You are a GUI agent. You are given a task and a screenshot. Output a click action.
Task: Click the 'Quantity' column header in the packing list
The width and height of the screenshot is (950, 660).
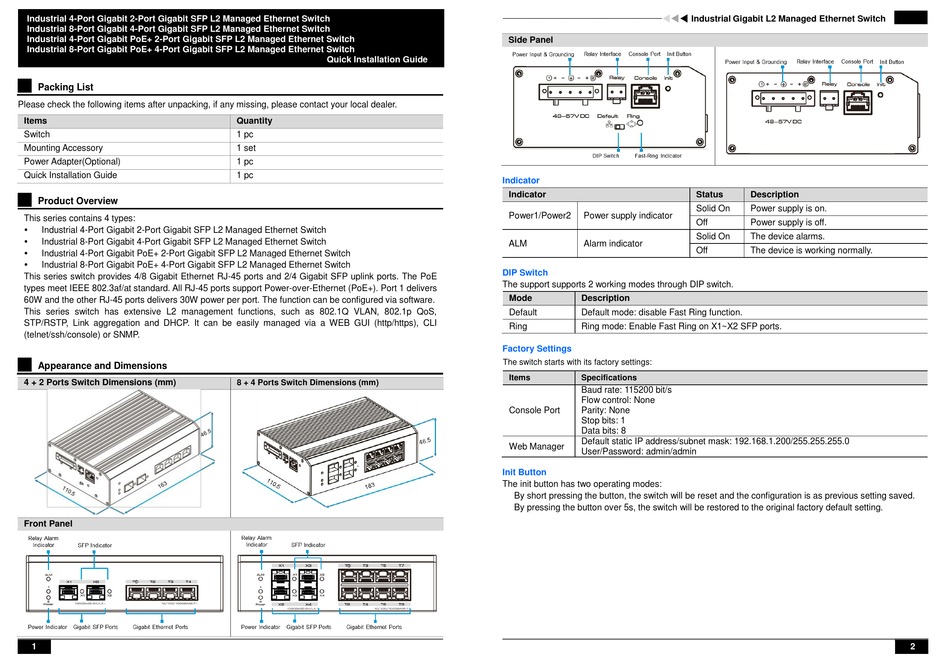pos(254,121)
